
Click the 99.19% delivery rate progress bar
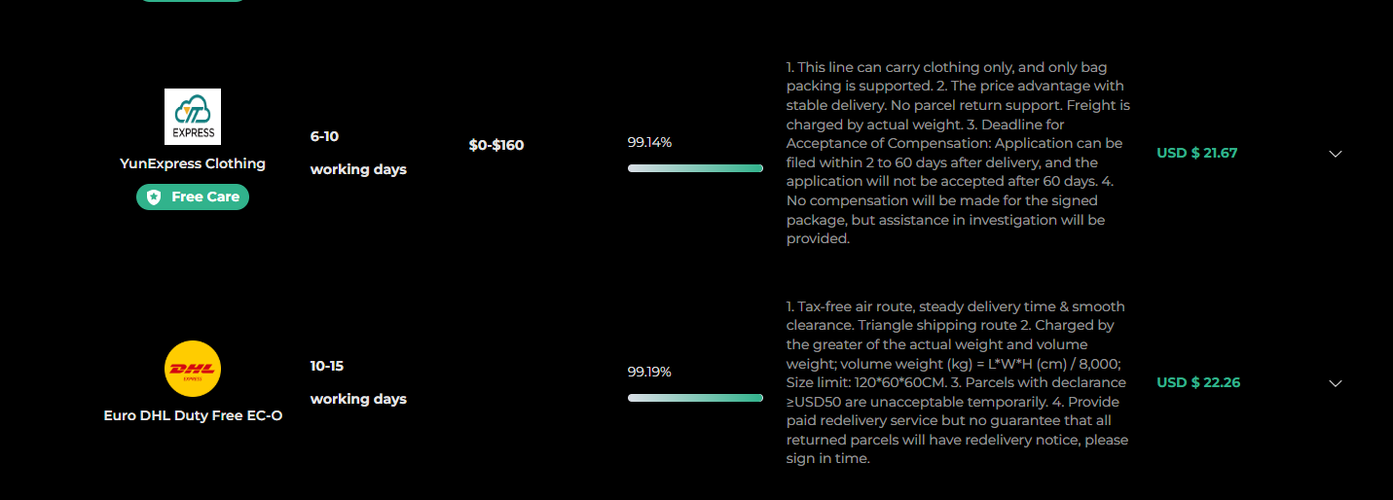point(695,398)
